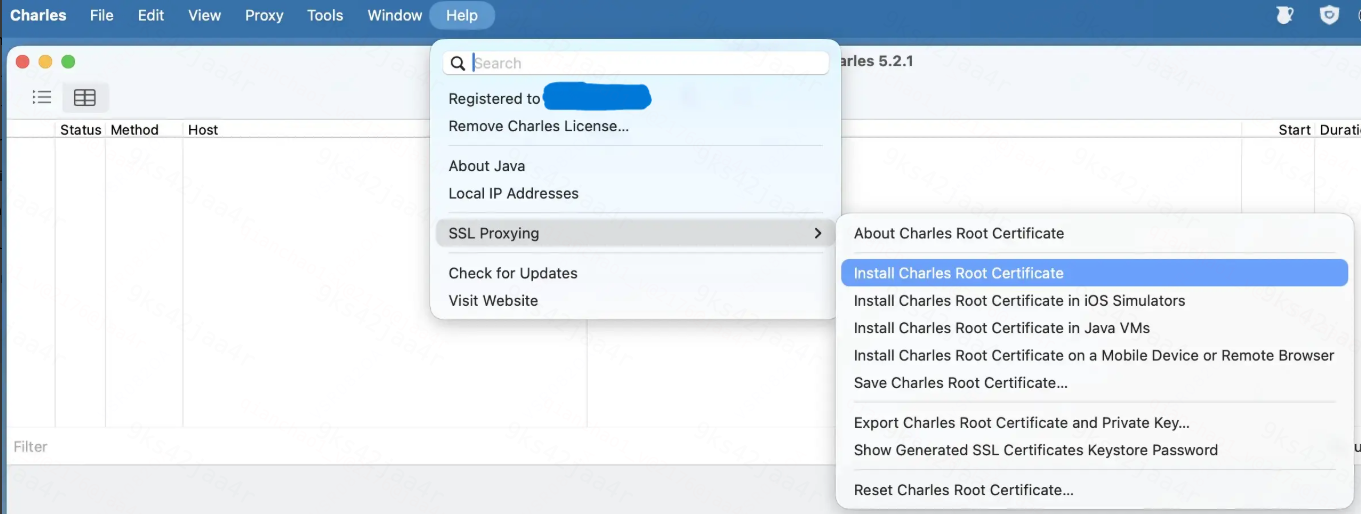Image resolution: width=1361 pixels, height=514 pixels.
Task: Open the Edit menu
Action: pos(151,15)
